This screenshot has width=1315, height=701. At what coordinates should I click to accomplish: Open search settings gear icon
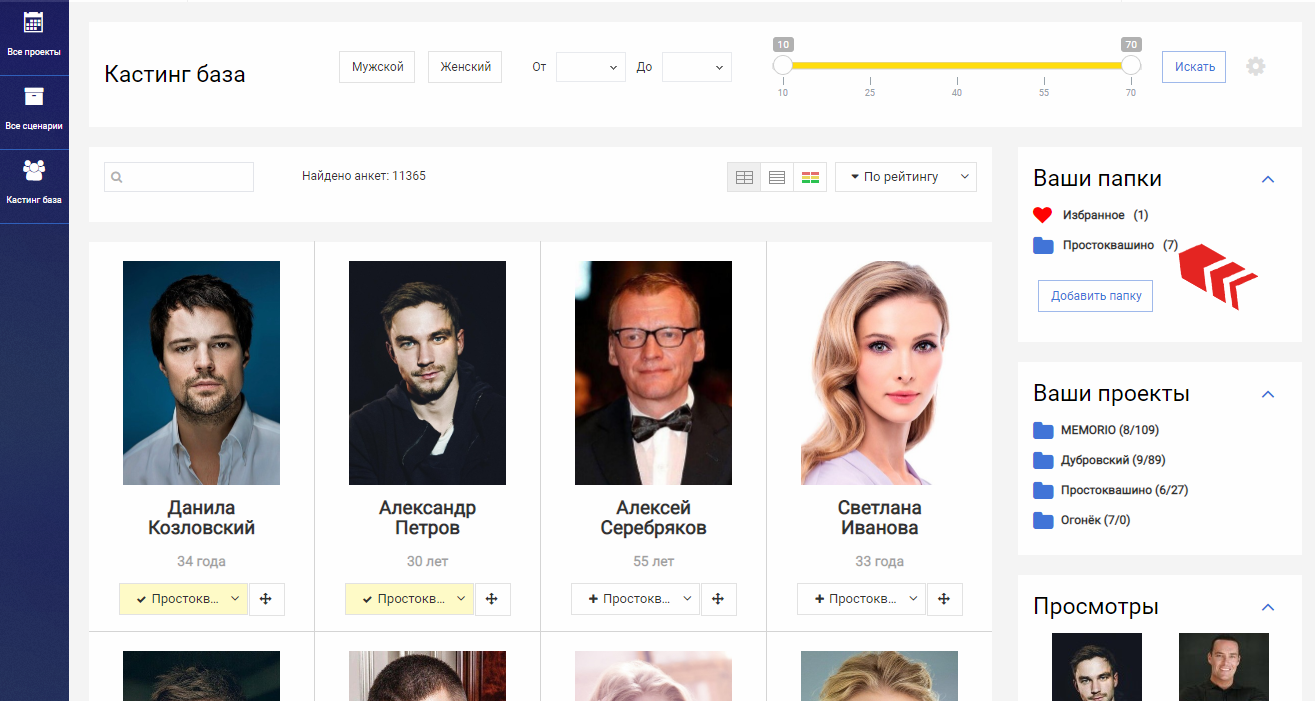click(x=1256, y=66)
